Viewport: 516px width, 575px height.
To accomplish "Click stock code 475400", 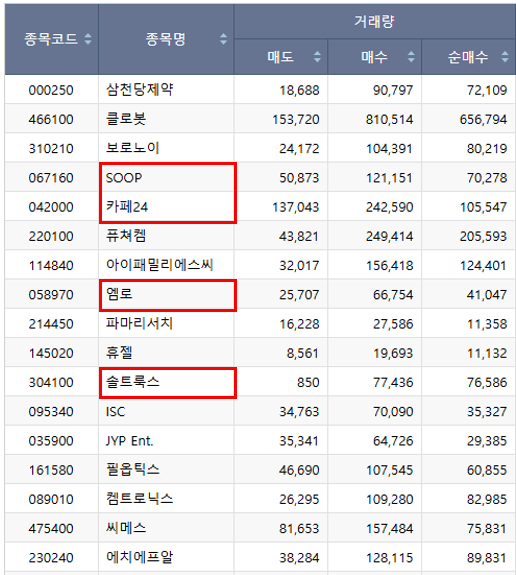I will (51, 529).
